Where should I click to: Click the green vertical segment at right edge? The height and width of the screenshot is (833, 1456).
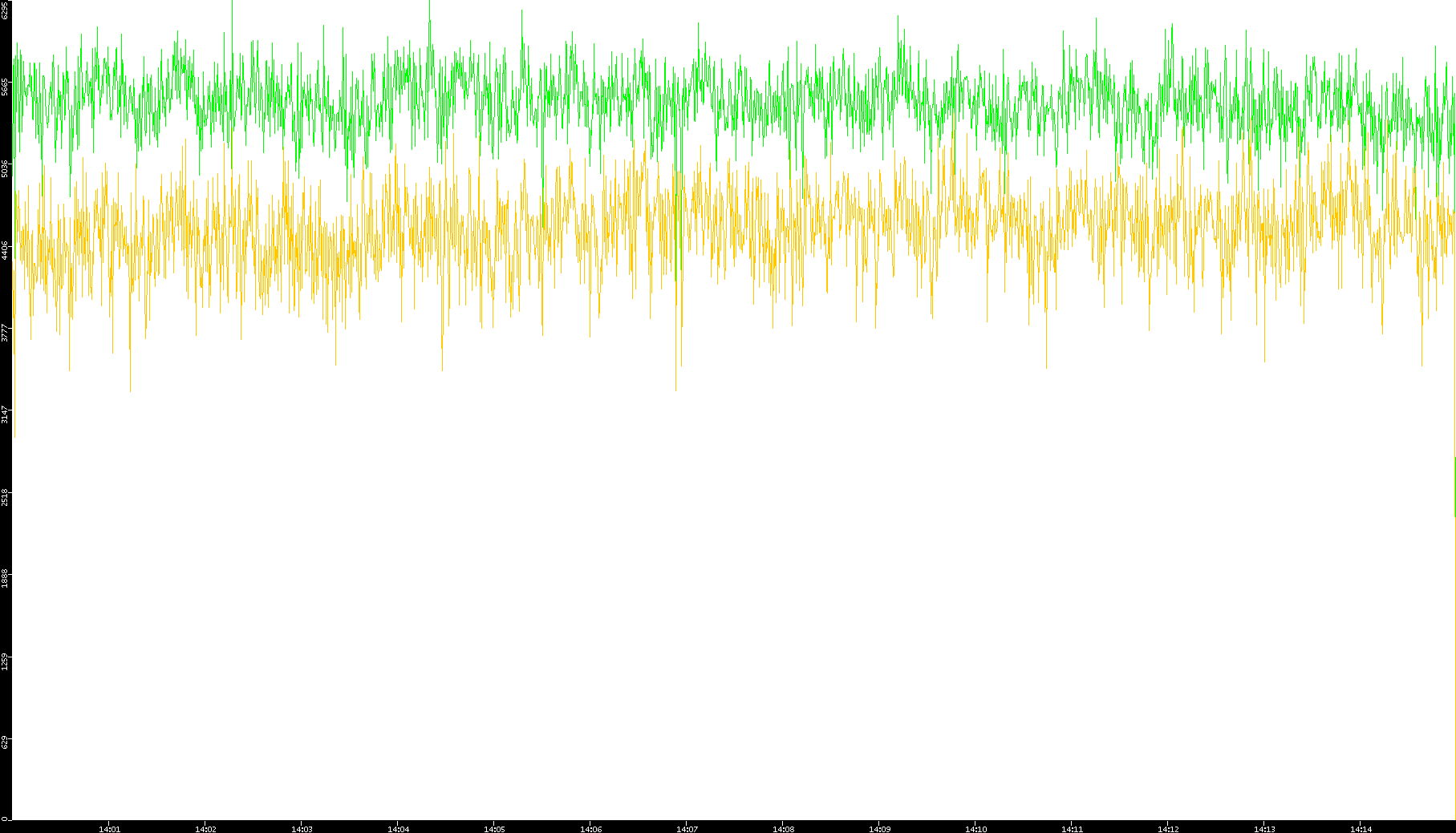[1454, 487]
